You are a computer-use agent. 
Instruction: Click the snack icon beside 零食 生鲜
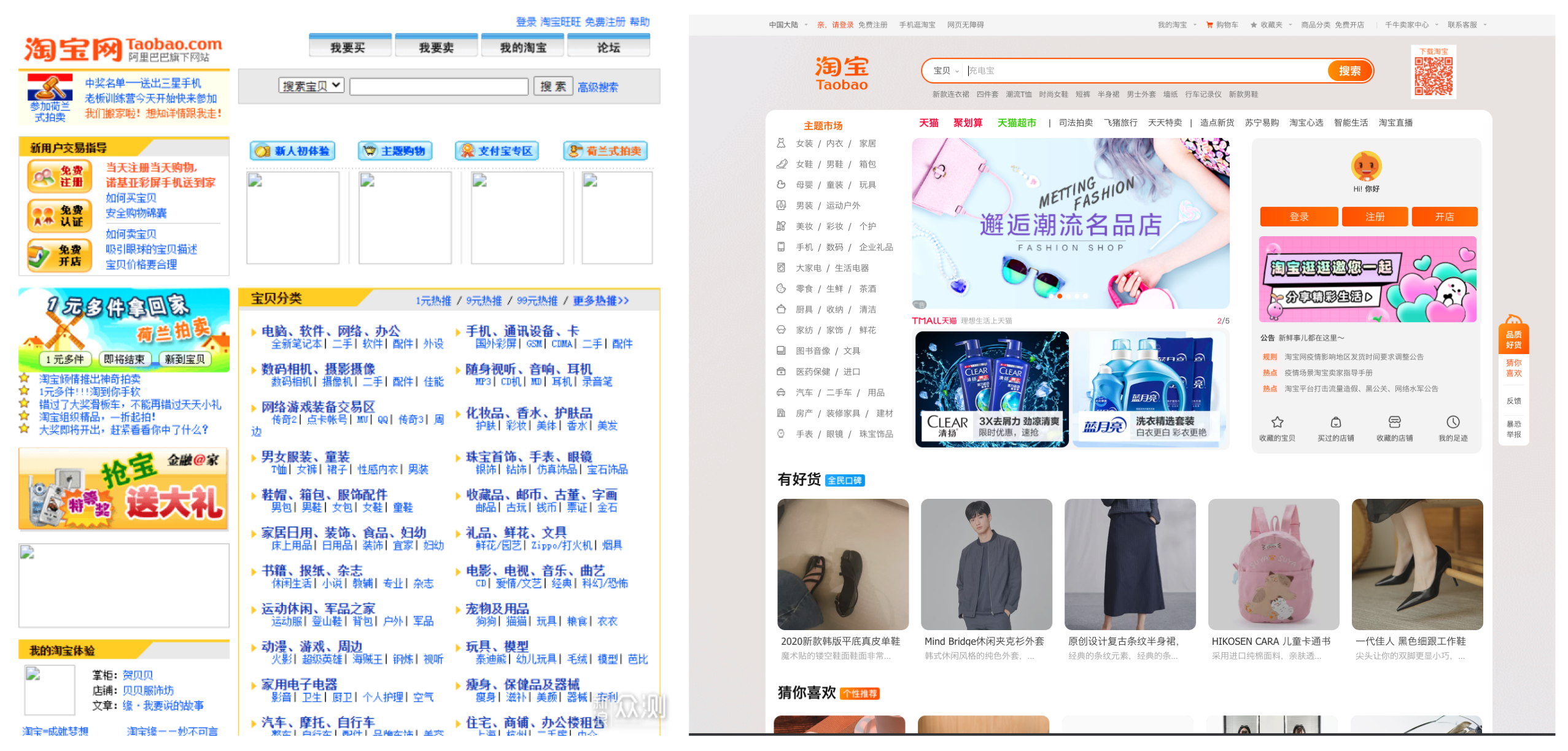781,288
